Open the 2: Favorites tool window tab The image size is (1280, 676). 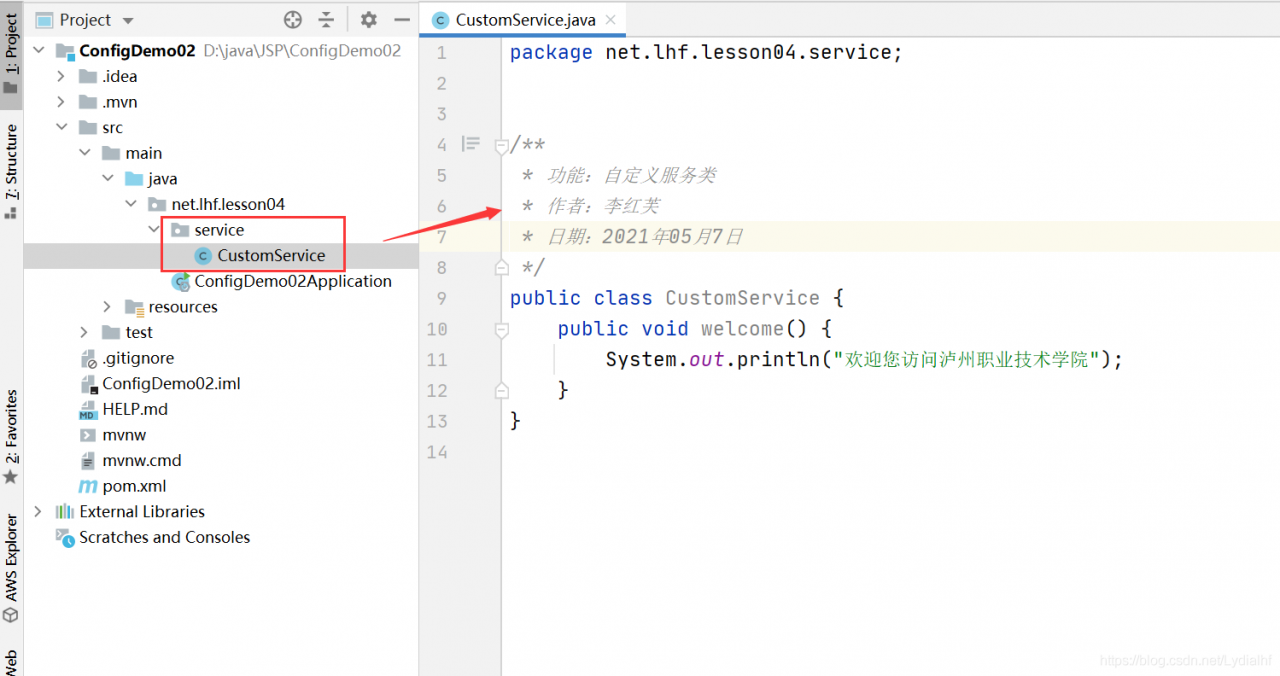[11, 437]
